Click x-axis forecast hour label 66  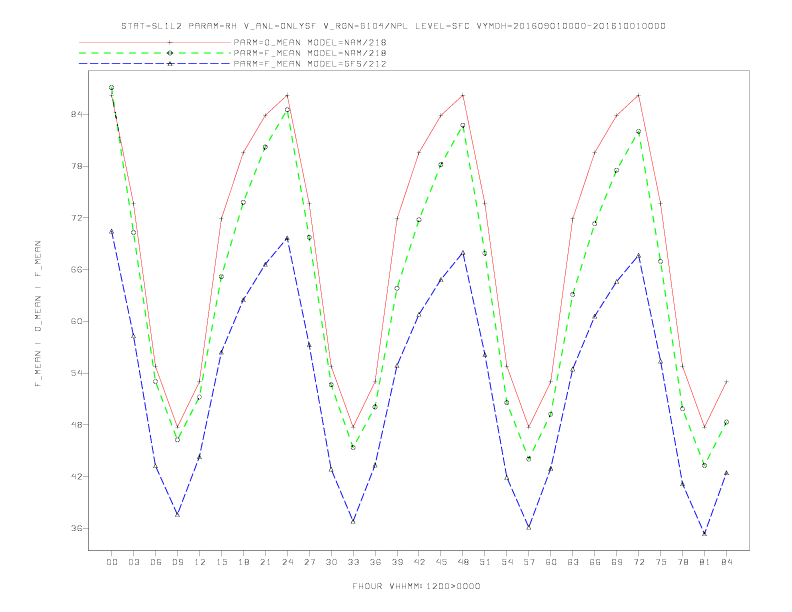595,562
